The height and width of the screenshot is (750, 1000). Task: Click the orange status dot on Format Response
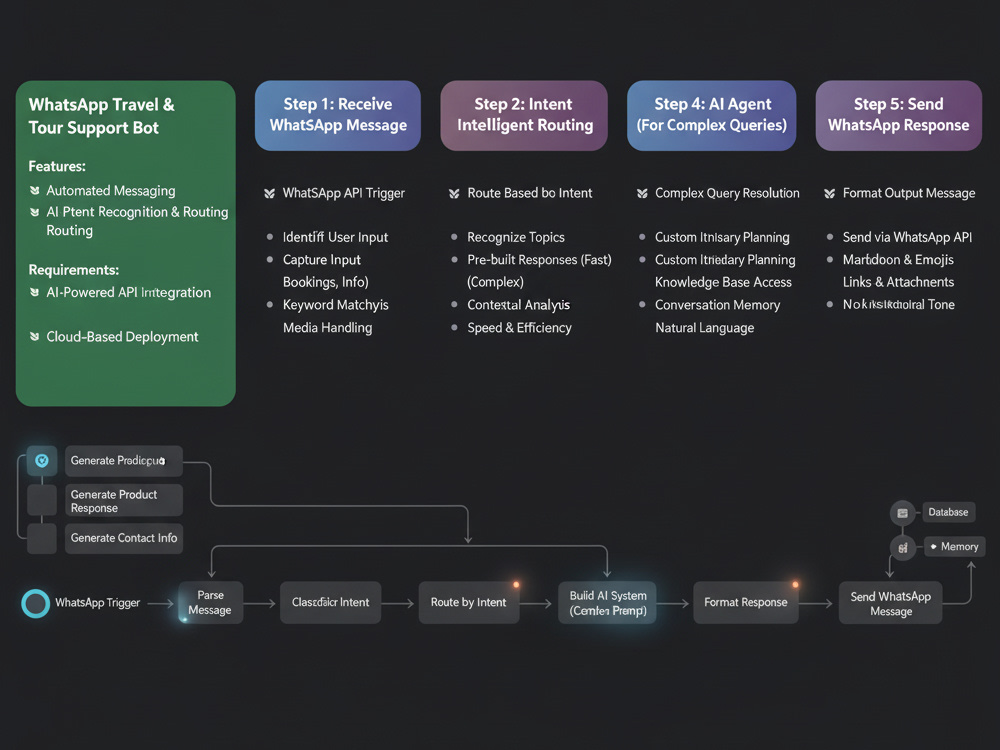click(x=795, y=585)
